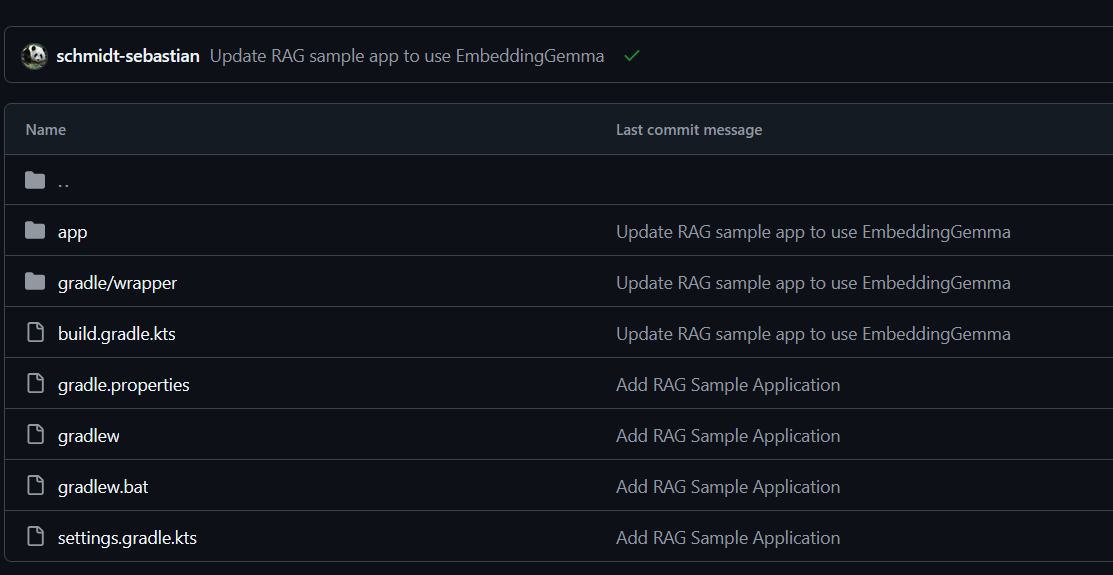Open the schmidt-sebastian author profile link
This screenshot has height=575, width=1113.
[128, 56]
